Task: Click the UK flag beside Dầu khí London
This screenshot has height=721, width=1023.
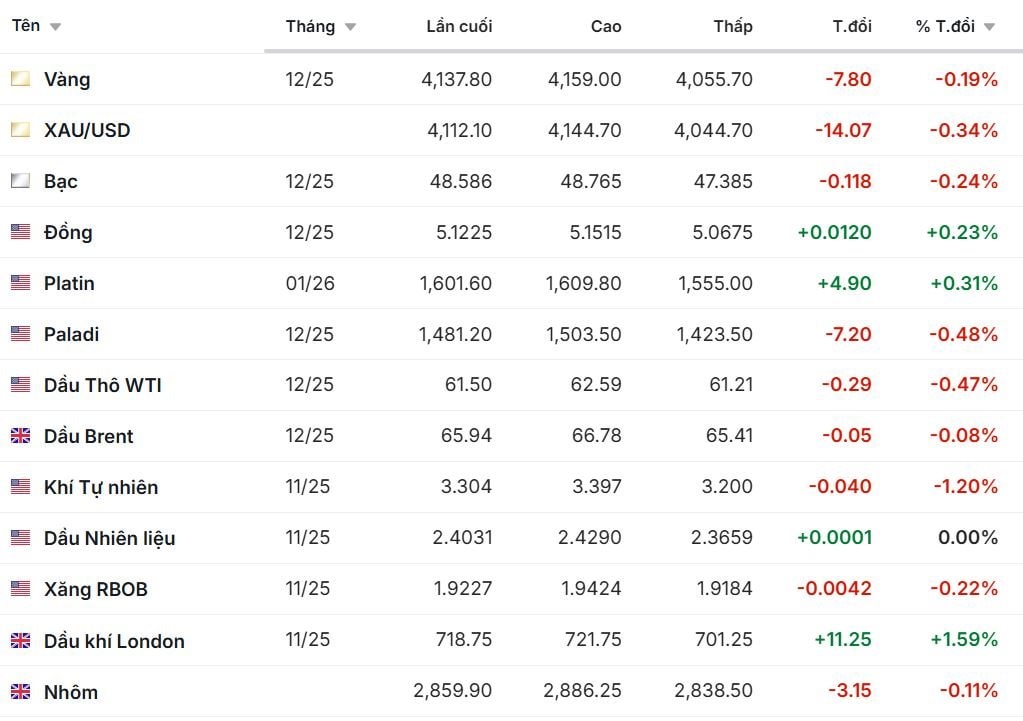Action: 20,640
